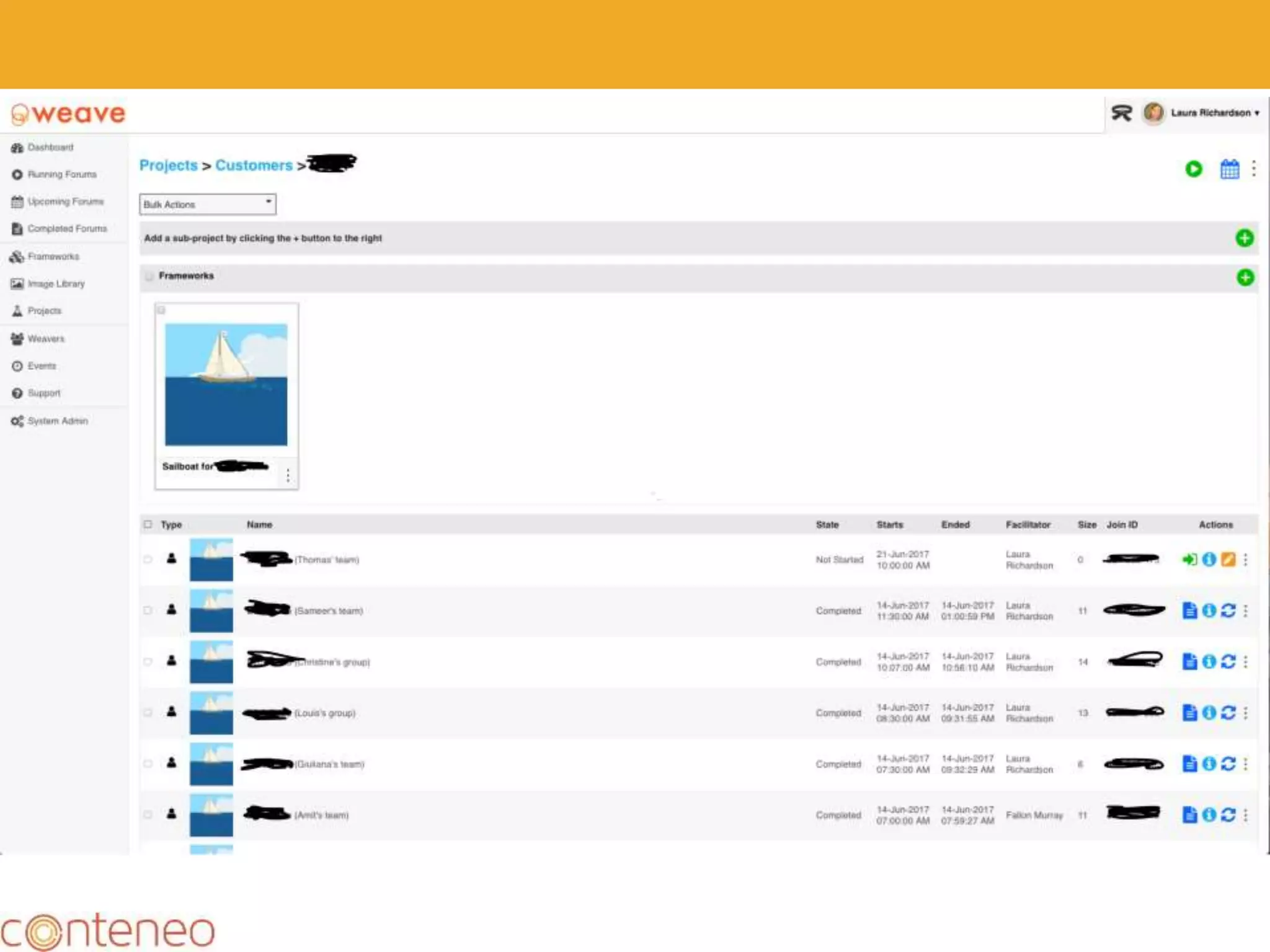Add a sub-project with the green plus icon
The width and height of the screenshot is (1270, 952).
tap(1244, 238)
